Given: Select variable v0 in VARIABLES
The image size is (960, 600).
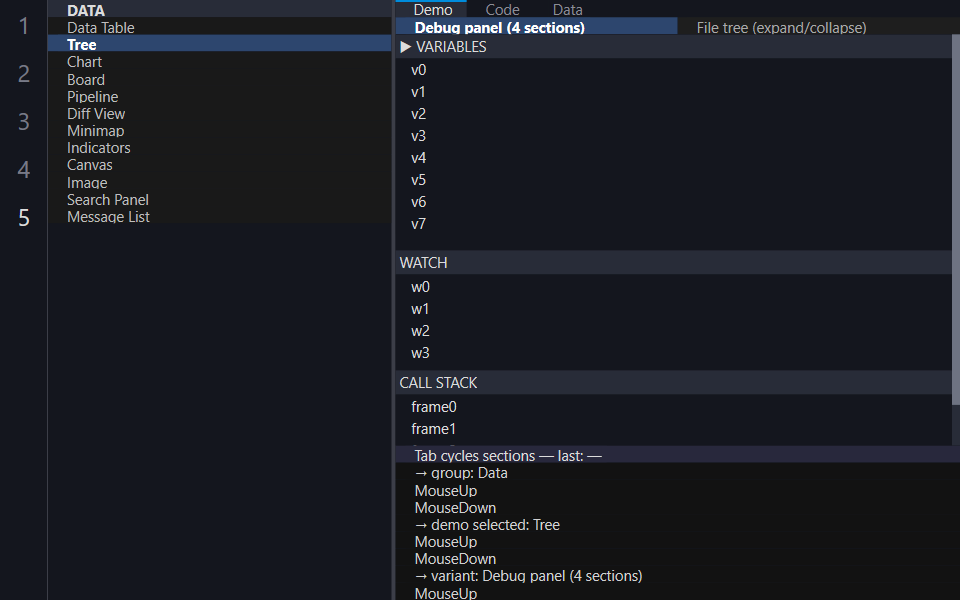Looking at the screenshot, I should 673,70.
